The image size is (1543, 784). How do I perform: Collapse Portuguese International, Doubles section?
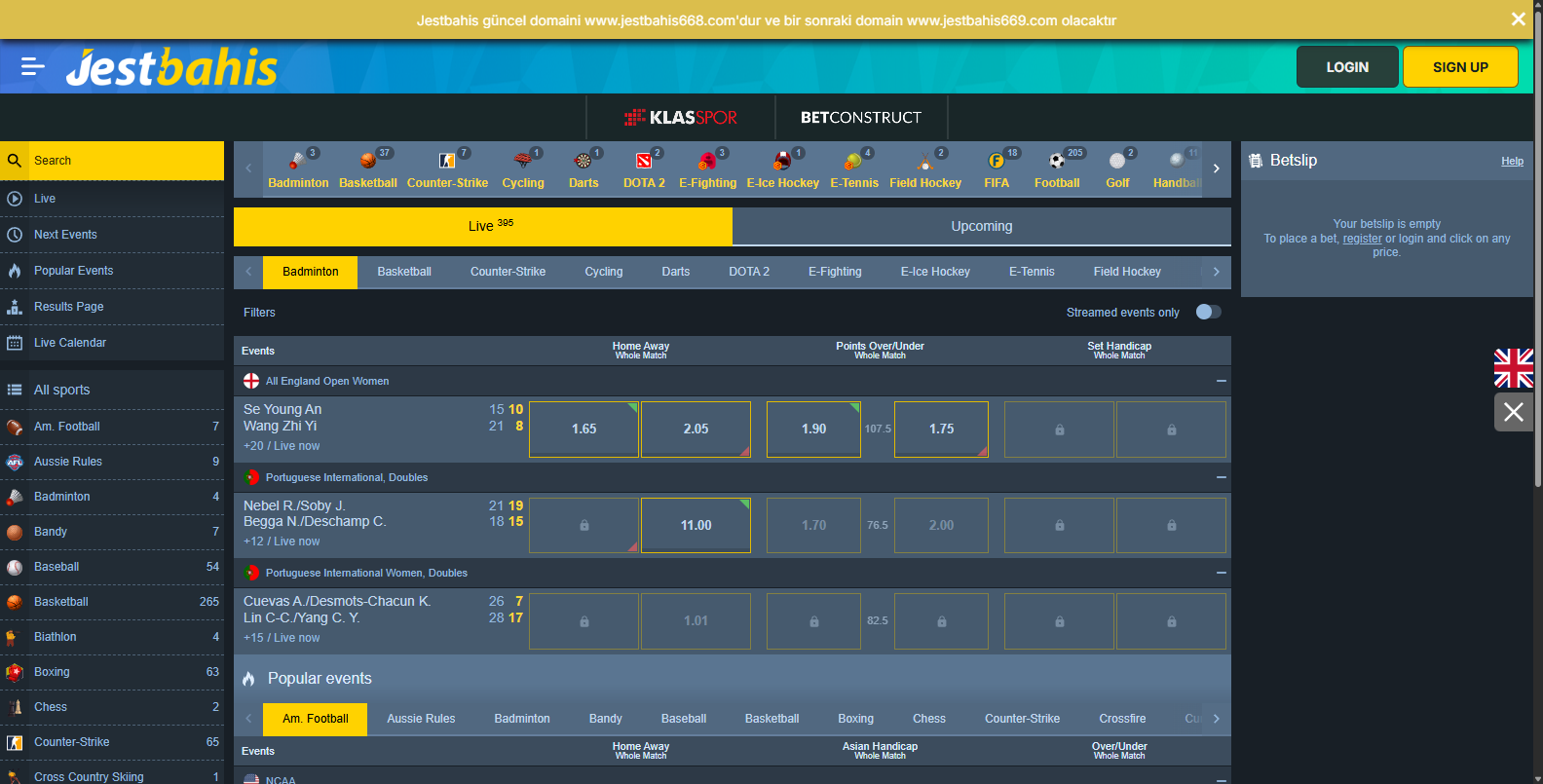(1221, 477)
